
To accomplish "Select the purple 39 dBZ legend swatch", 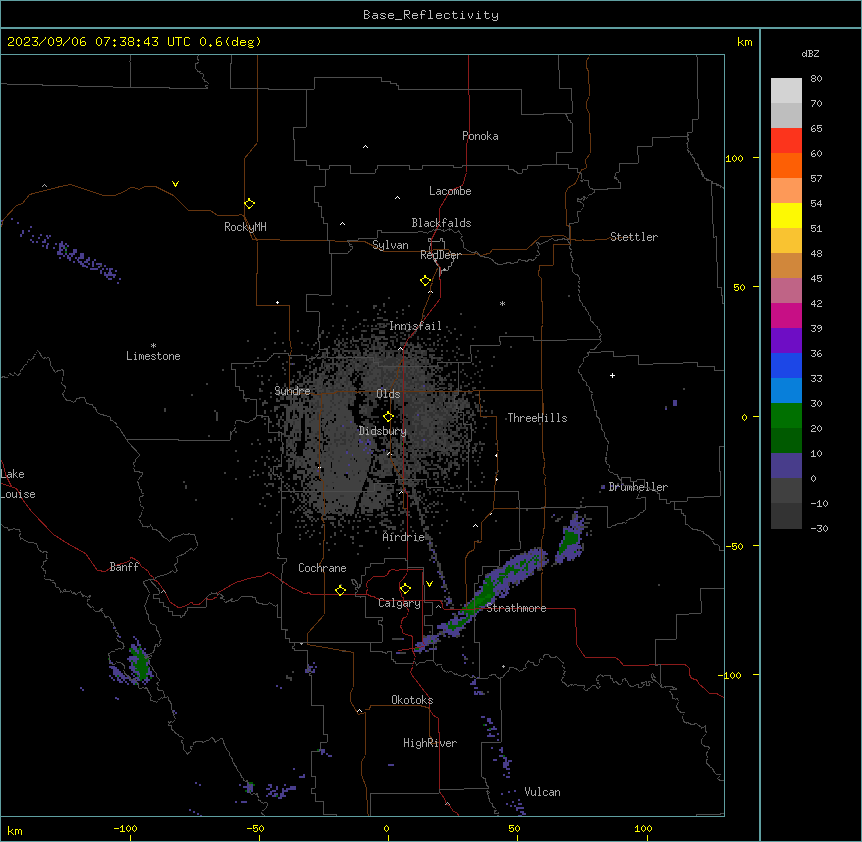I will pyautogui.click(x=786, y=341).
